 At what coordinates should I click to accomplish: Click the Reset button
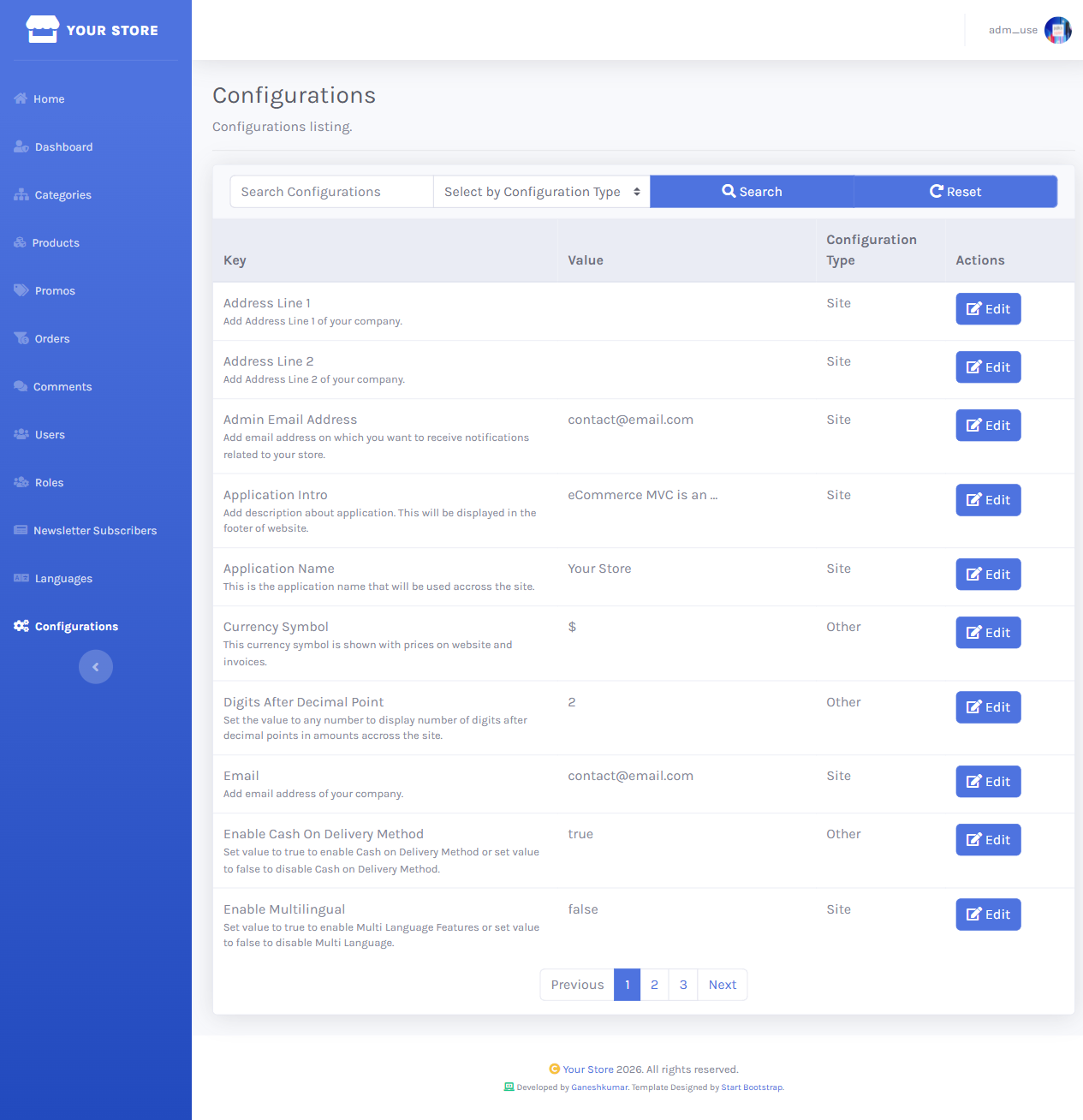(x=955, y=192)
